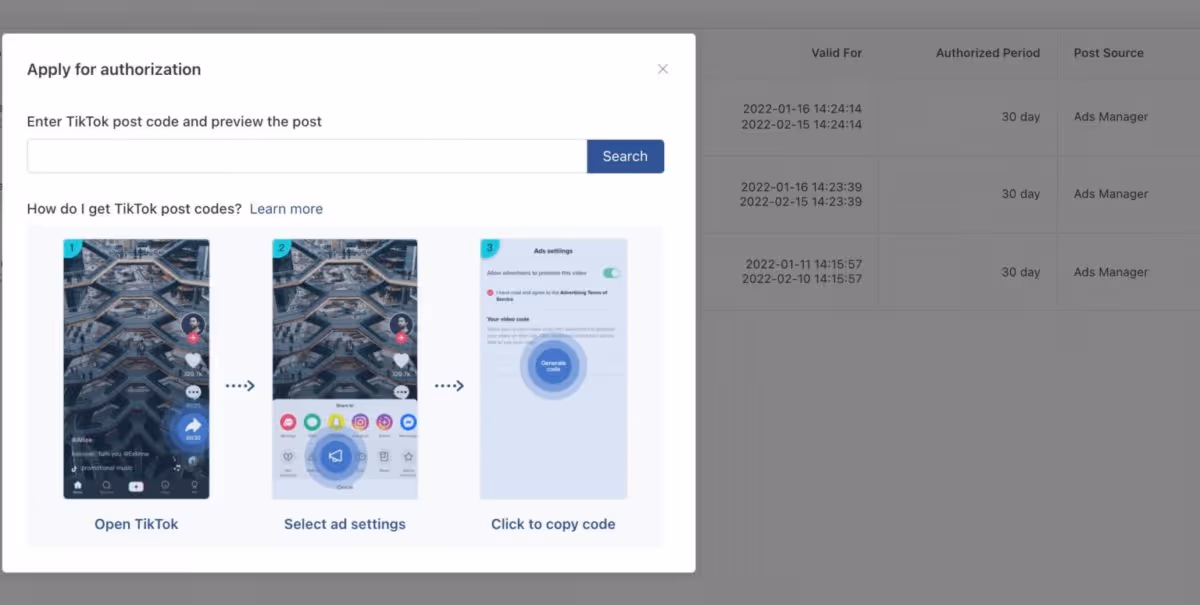Click the 'Select ad settings' caption
This screenshot has height=605, width=1200.
point(345,524)
